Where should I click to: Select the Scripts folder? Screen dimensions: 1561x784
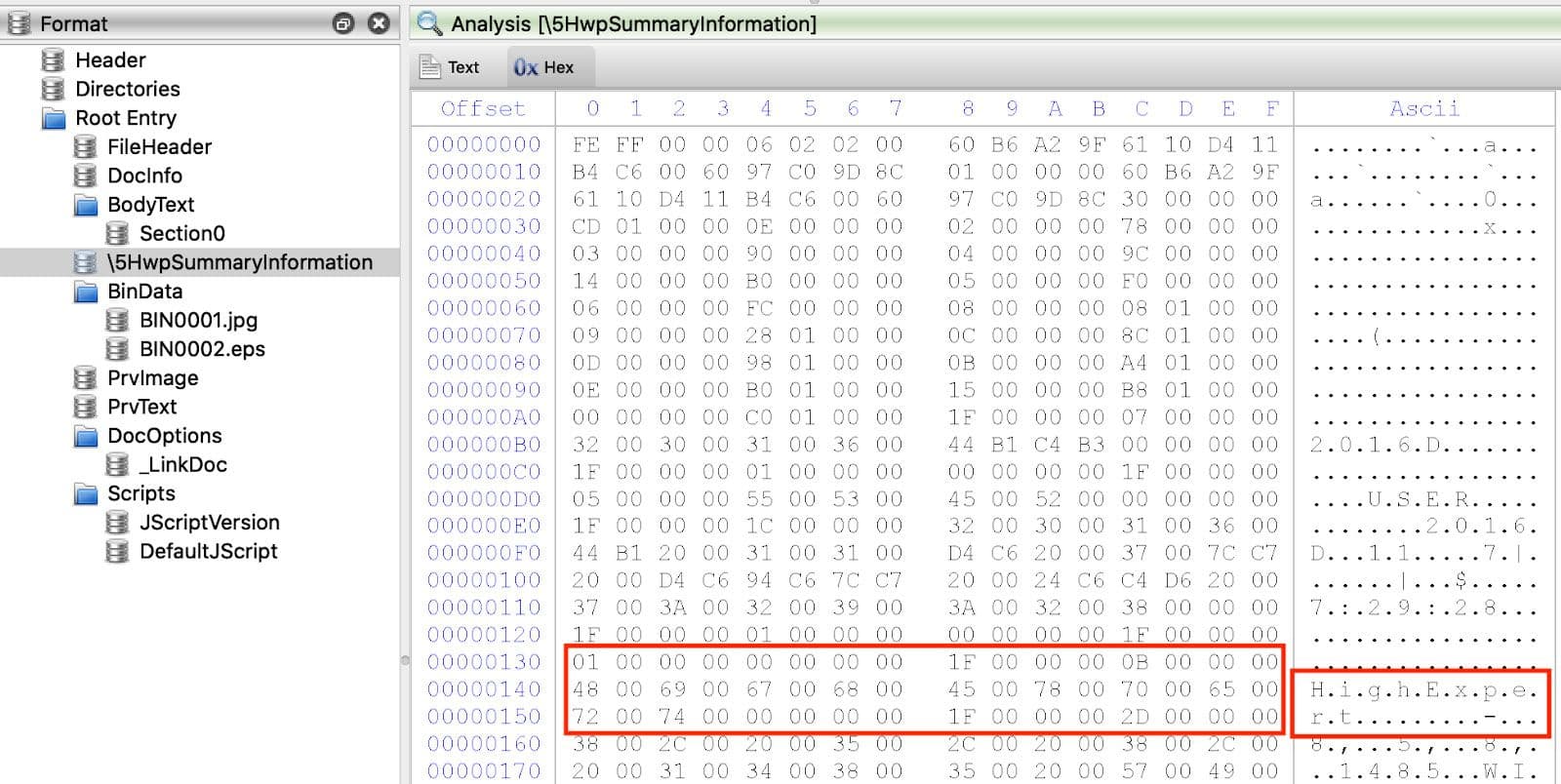coord(140,493)
